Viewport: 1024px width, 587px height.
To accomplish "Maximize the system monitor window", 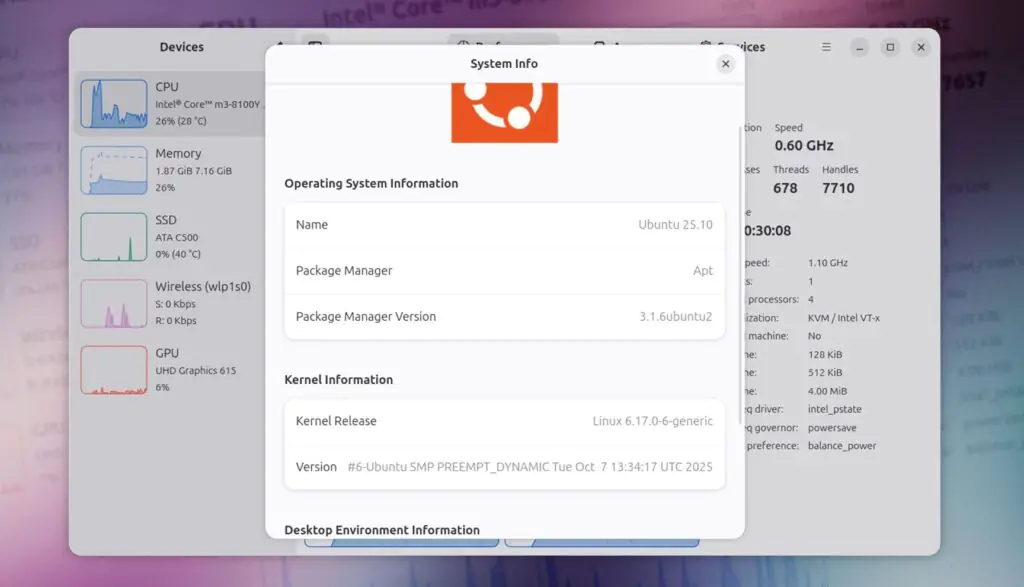I will coord(890,47).
